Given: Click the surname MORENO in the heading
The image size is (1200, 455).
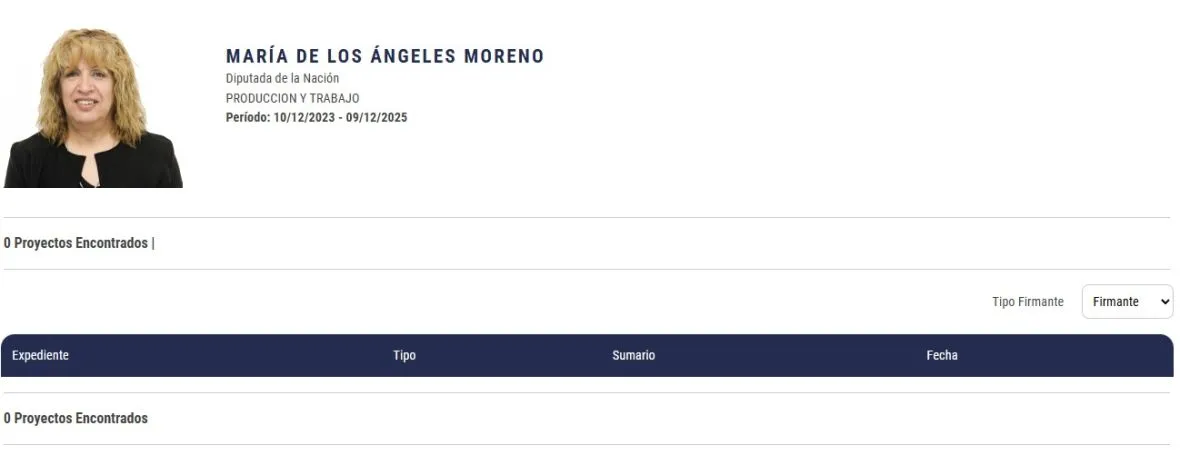Looking at the screenshot, I should pyautogui.click(x=504, y=56).
